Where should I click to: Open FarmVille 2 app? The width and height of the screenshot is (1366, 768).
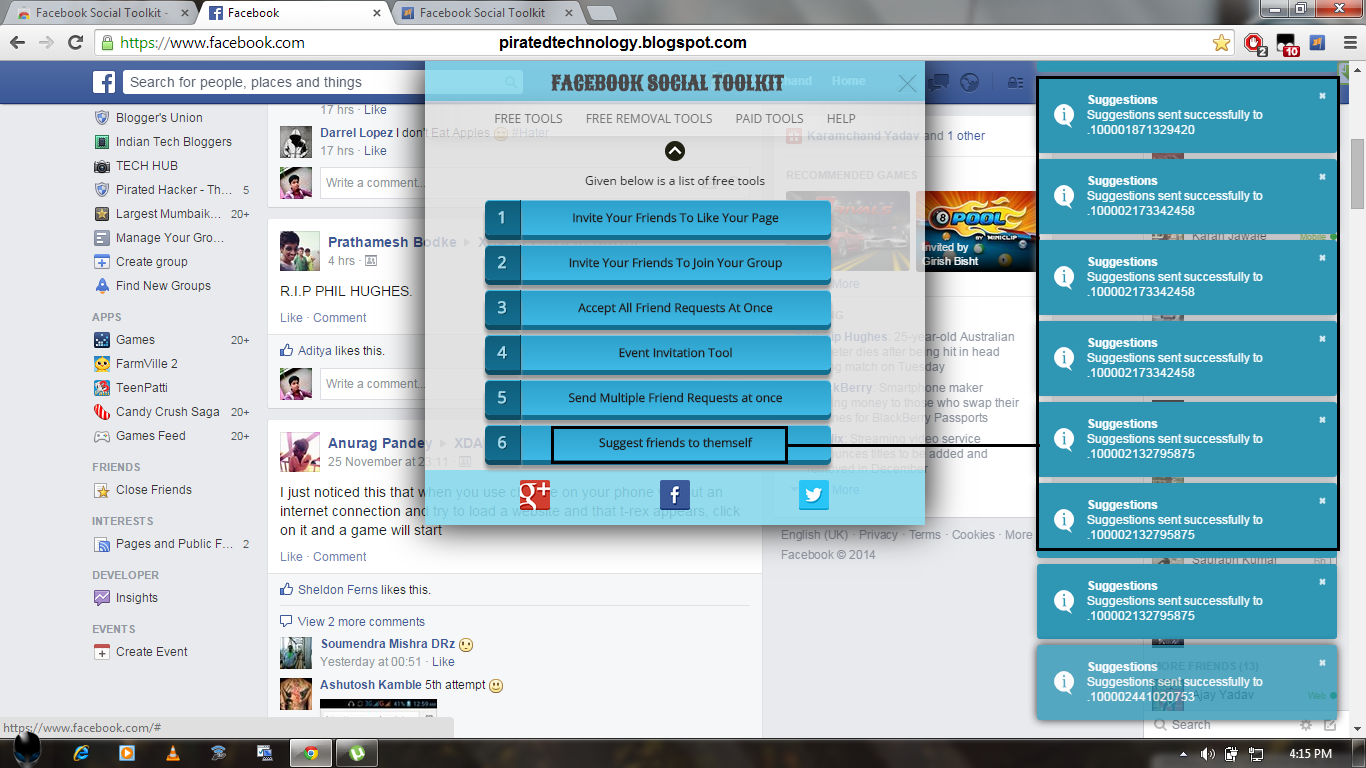[x=146, y=364]
